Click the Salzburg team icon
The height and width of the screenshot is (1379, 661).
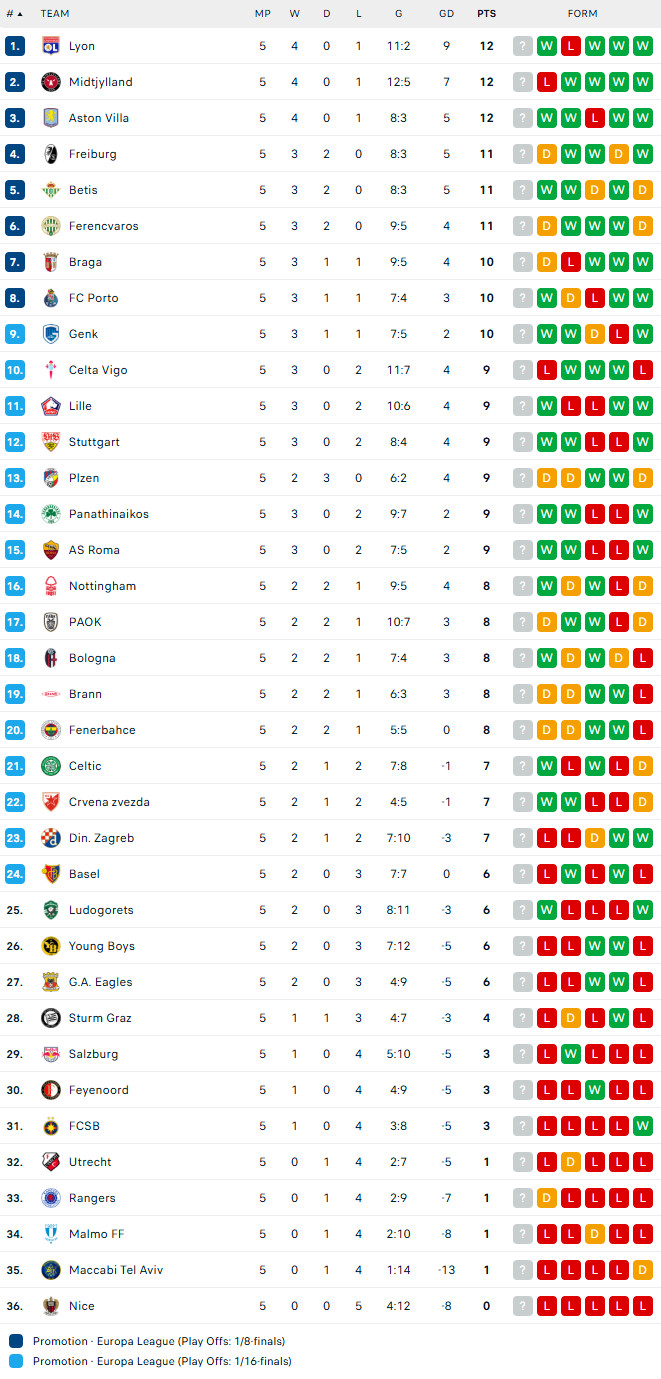[50, 1054]
